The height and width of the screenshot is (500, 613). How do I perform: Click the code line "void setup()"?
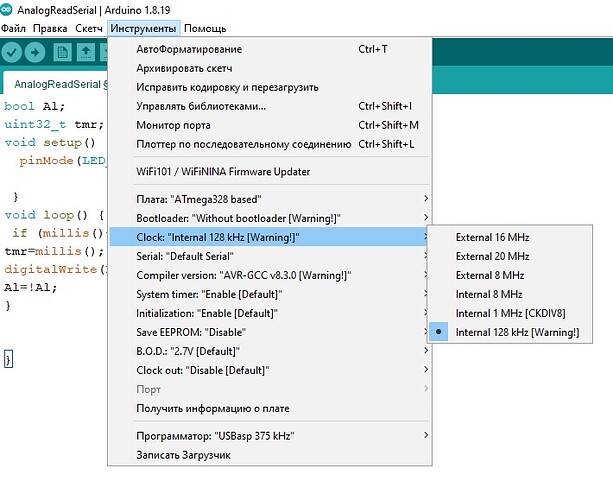50,143
